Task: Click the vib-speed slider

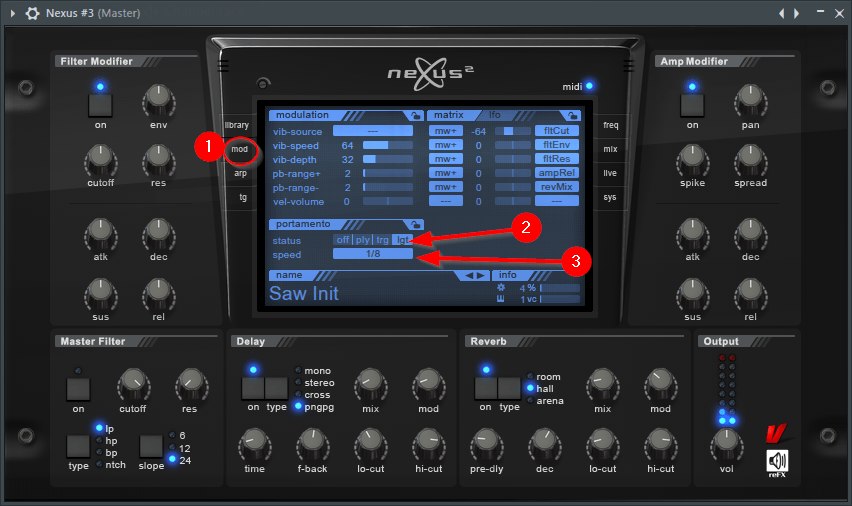Action: 389,145
